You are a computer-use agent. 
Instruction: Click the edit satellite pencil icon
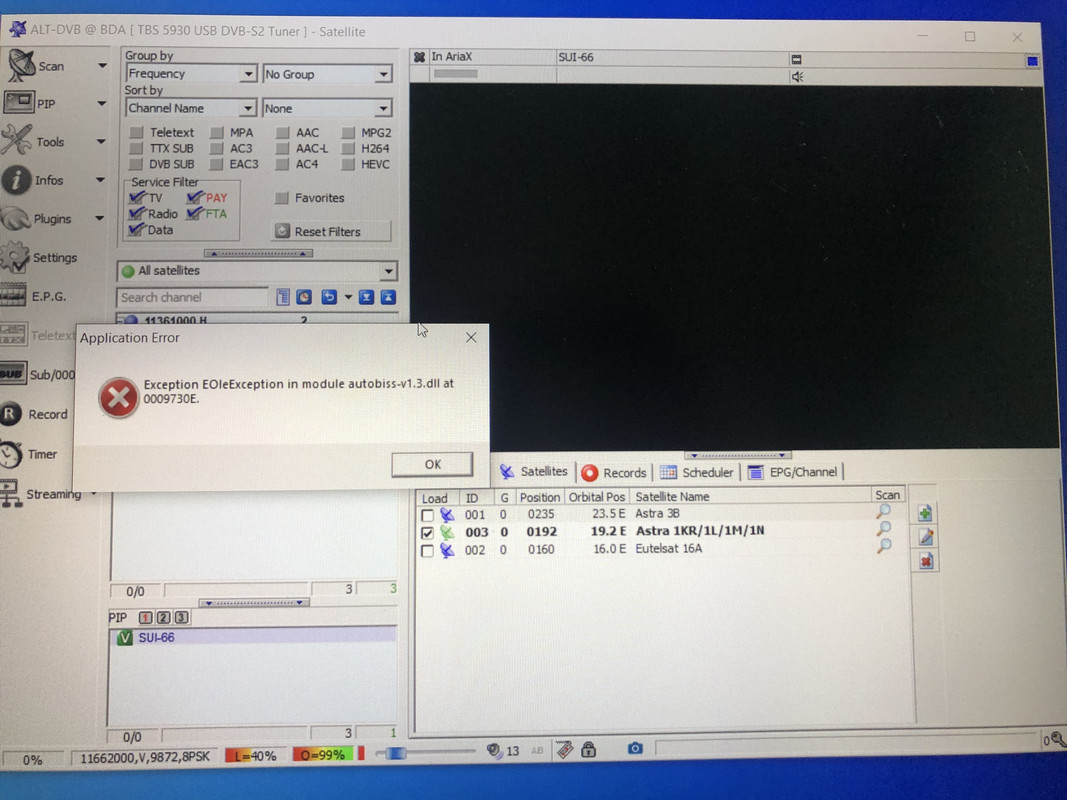925,537
